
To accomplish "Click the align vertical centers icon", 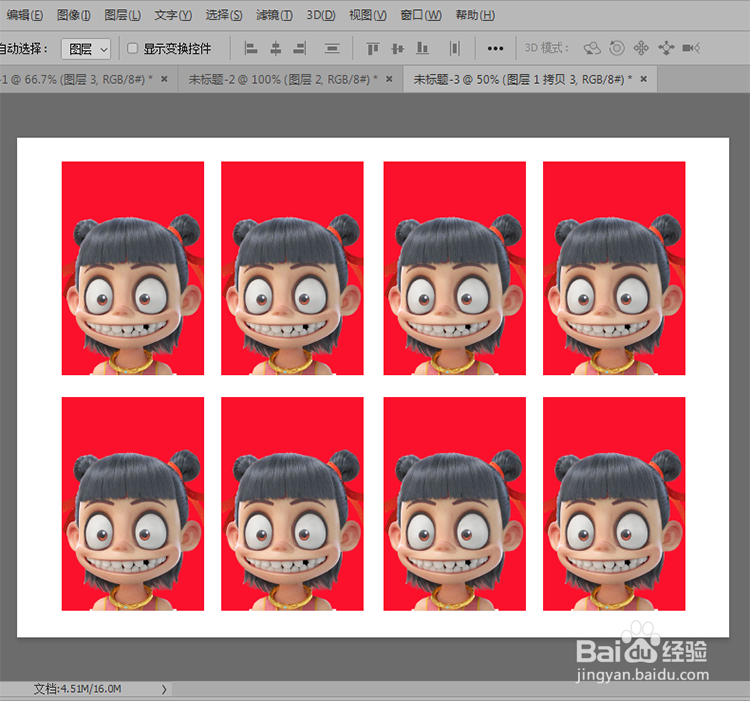I will pos(397,48).
